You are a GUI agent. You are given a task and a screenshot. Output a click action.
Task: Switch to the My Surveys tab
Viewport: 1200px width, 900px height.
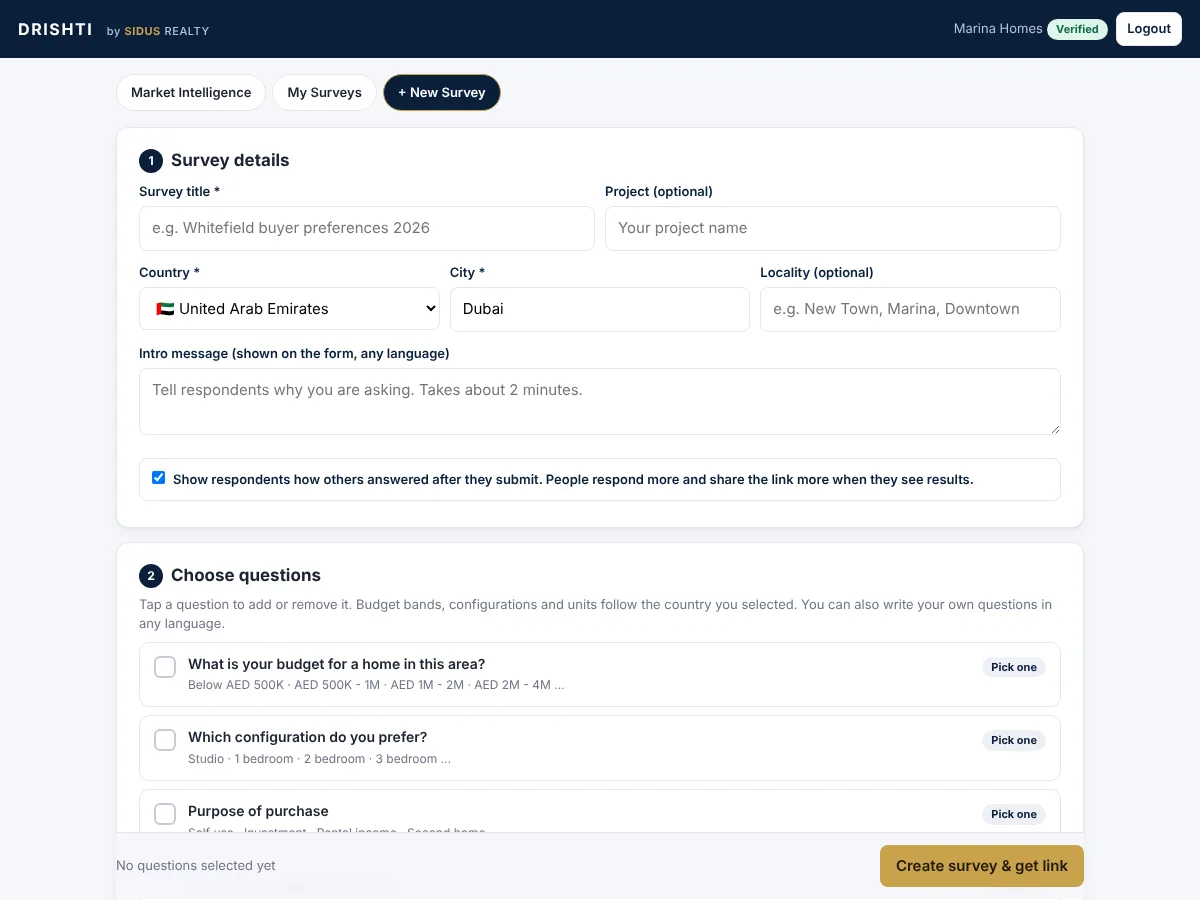[x=324, y=92]
